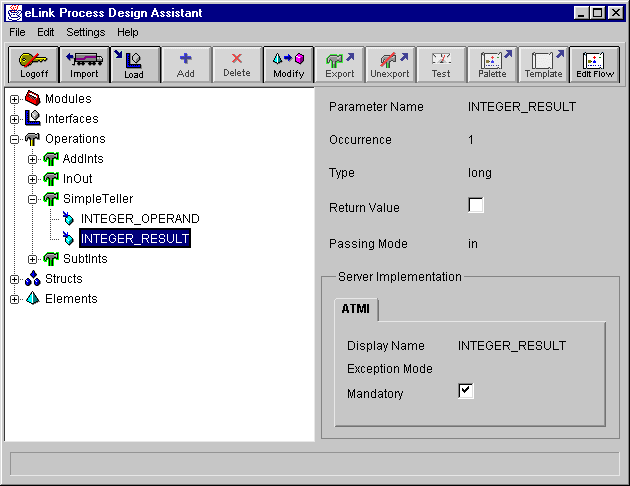Click the Unexport toolbar button
Image resolution: width=630 pixels, height=486 pixels.
coord(391,65)
